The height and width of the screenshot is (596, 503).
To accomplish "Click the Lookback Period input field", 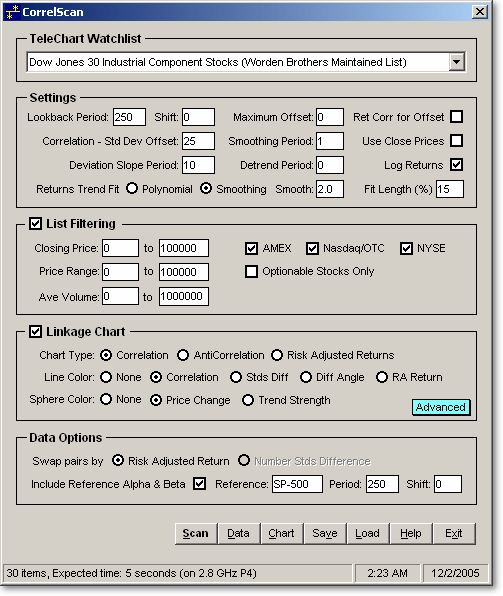I will tap(129, 117).
